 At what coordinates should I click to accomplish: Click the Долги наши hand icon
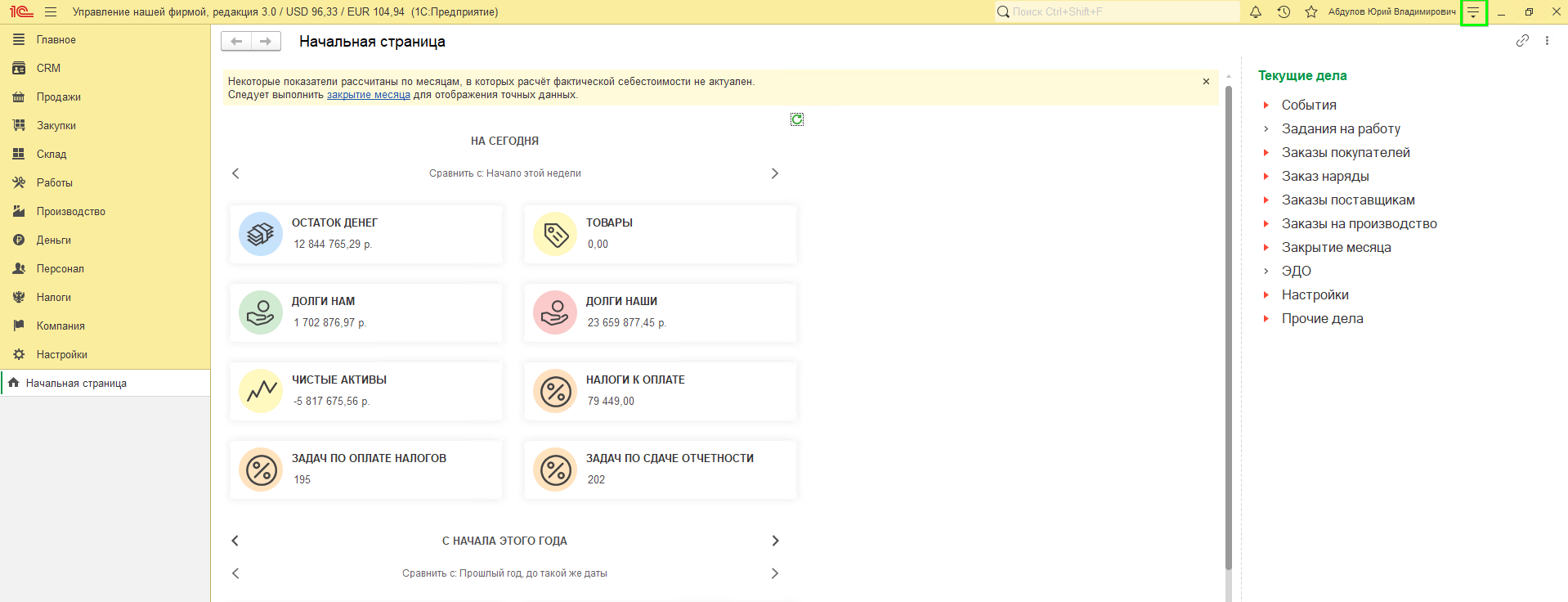pos(555,312)
